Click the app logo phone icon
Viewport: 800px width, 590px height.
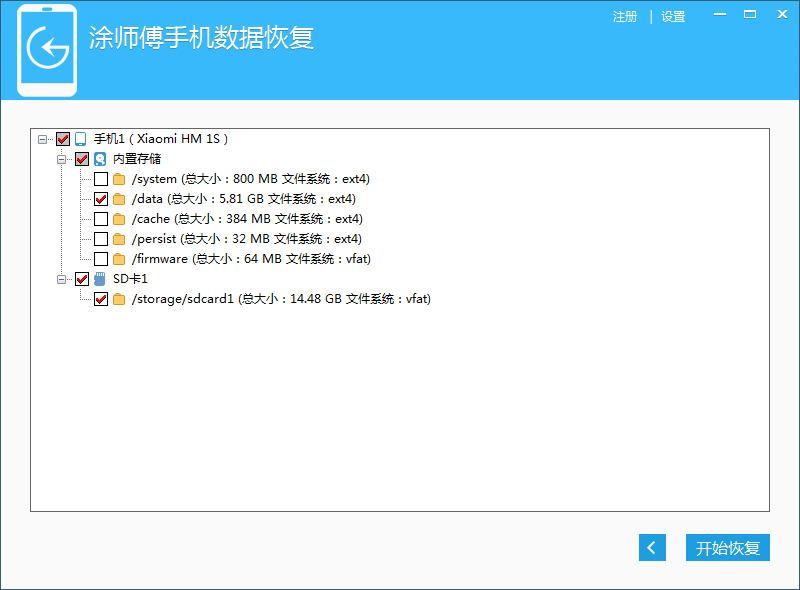pyautogui.click(x=47, y=50)
